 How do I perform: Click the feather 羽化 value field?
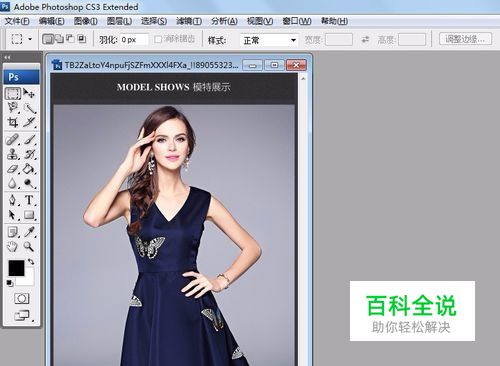coord(134,40)
